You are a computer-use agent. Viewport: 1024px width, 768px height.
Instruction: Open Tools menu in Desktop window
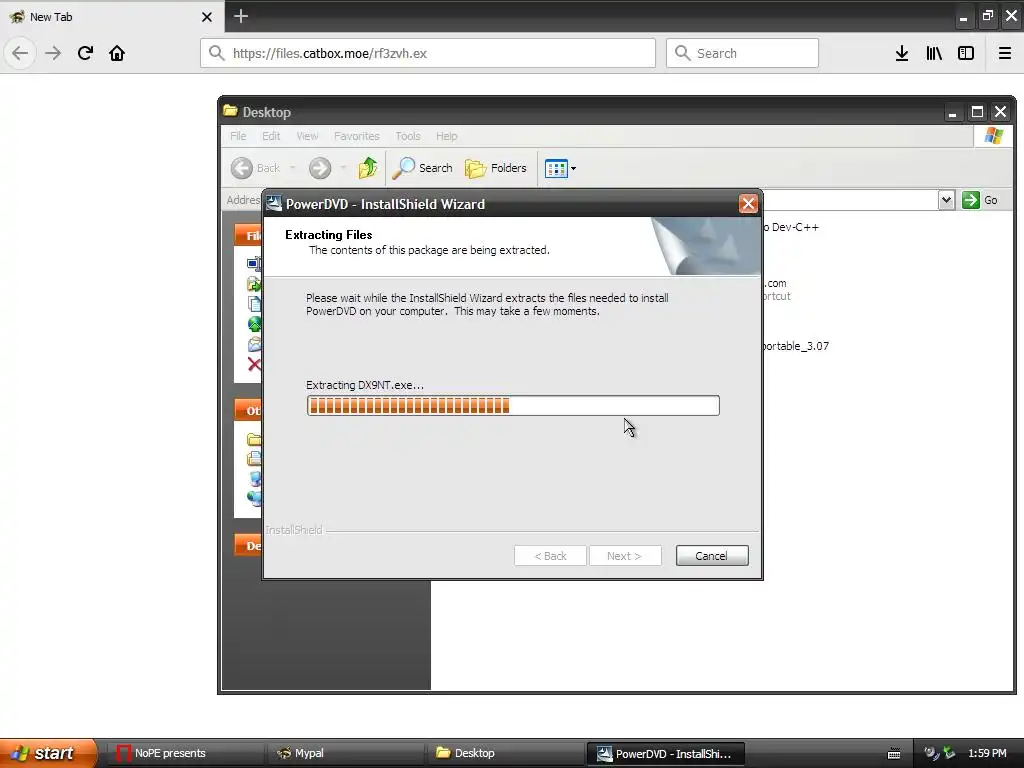(x=408, y=136)
